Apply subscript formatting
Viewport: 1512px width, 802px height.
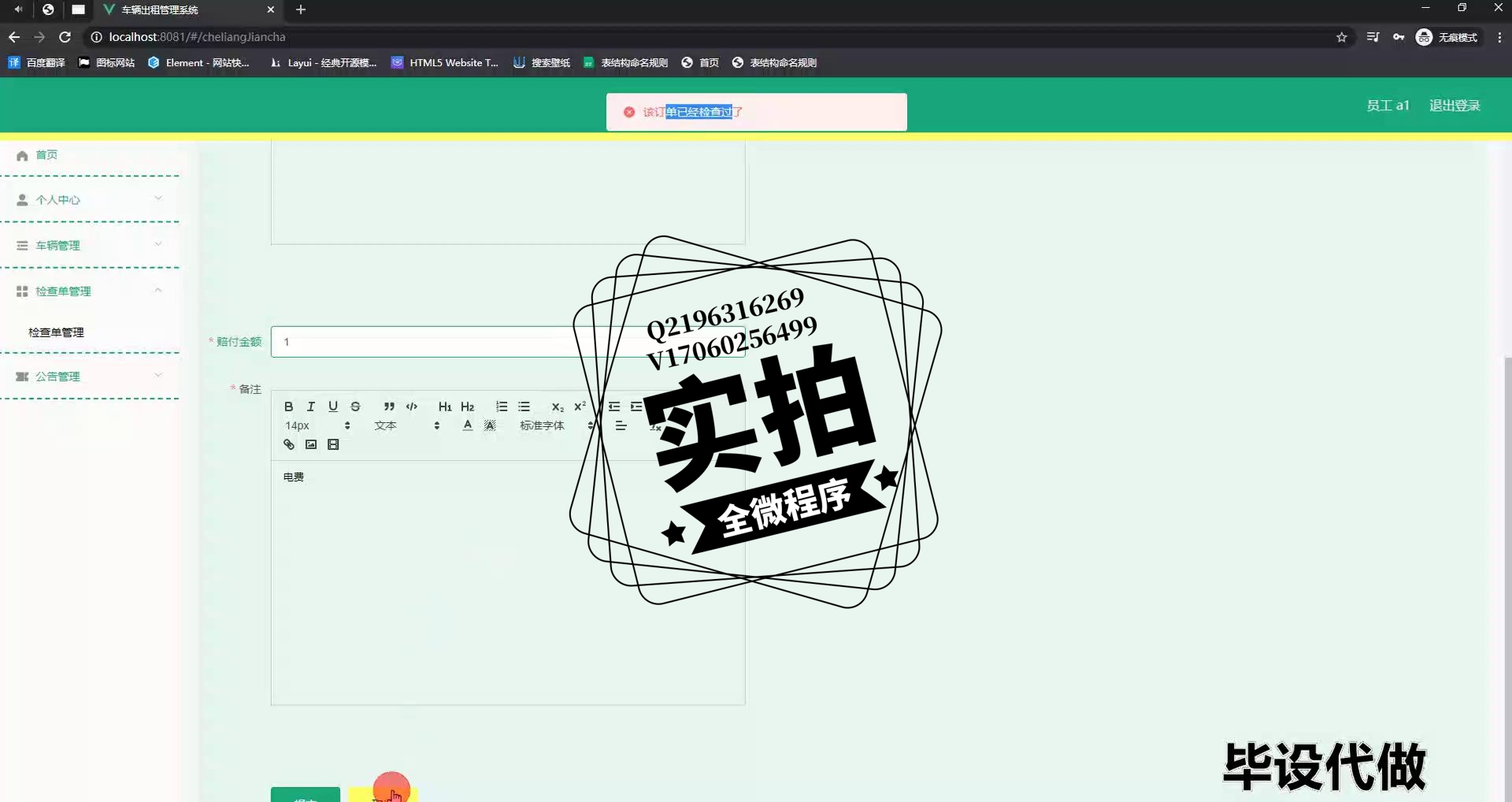558,407
